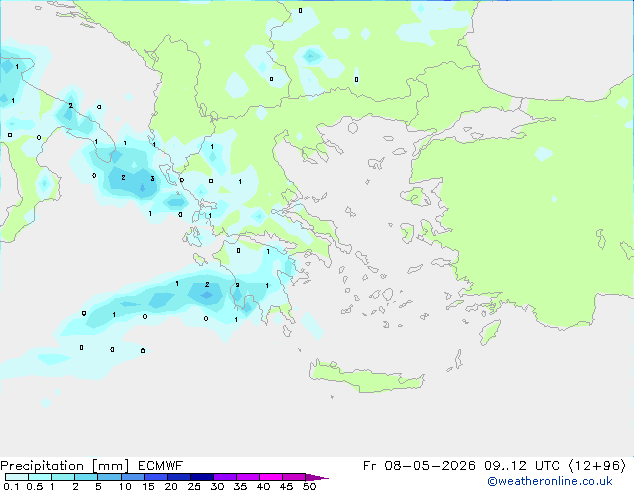The width and height of the screenshot is (634, 490).
Task: Select the 5–10 mm legend color swatch
Action: [109, 477]
